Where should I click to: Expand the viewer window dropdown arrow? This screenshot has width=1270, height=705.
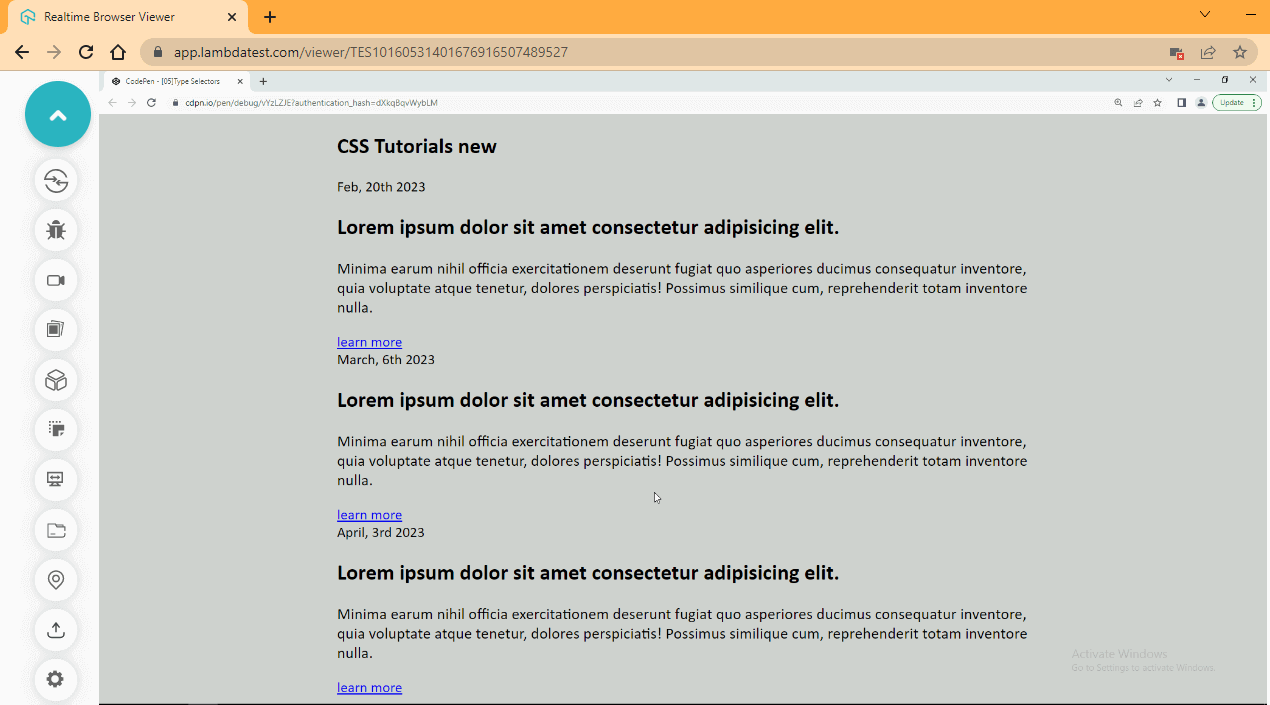point(1203,16)
